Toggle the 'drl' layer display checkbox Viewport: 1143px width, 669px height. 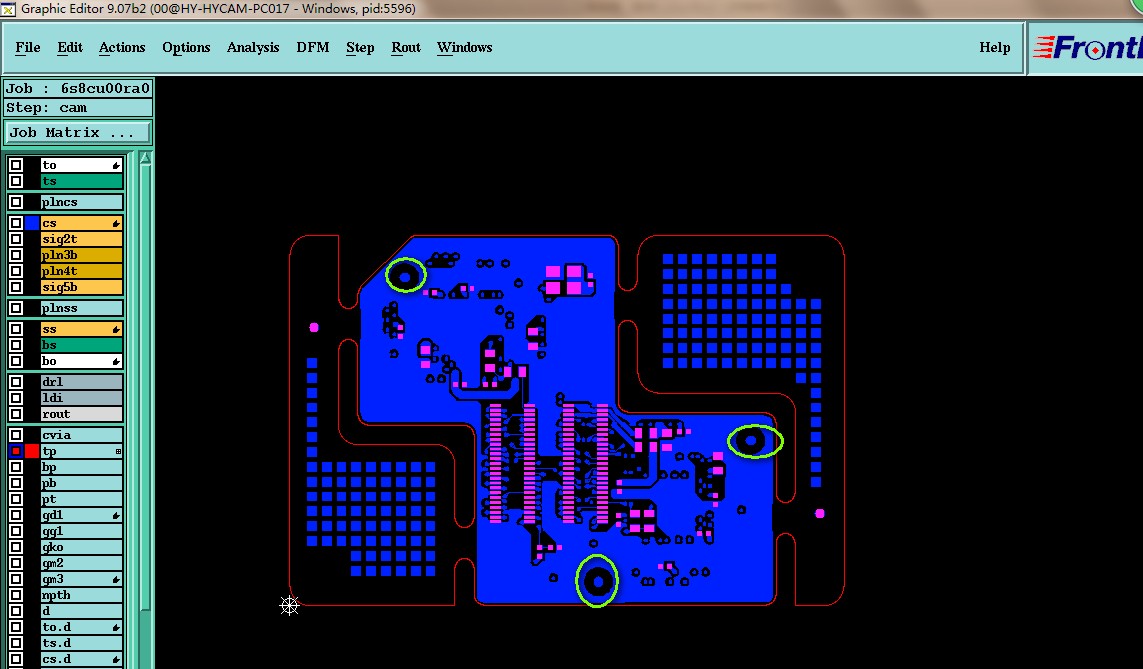pyautogui.click(x=16, y=382)
